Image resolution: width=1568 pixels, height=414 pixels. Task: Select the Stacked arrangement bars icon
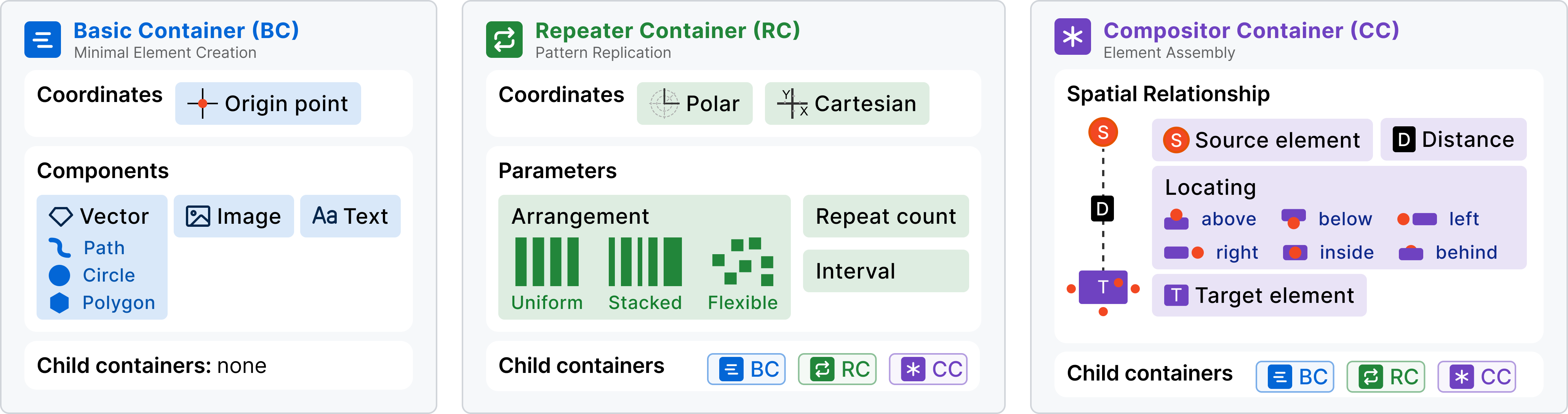(x=645, y=262)
